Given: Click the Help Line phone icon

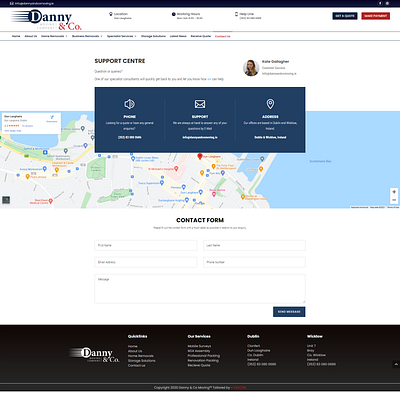Looking at the screenshot, I should [x=236, y=14].
